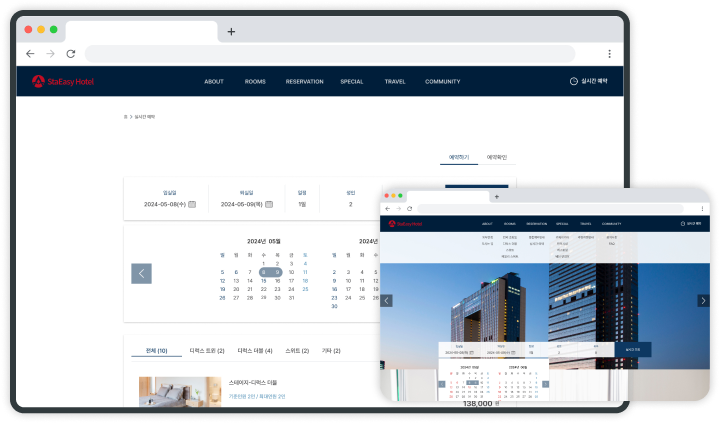Switch to the 예약확인 tab
Screen dimensions: 720x424
pyautogui.click(x=497, y=157)
